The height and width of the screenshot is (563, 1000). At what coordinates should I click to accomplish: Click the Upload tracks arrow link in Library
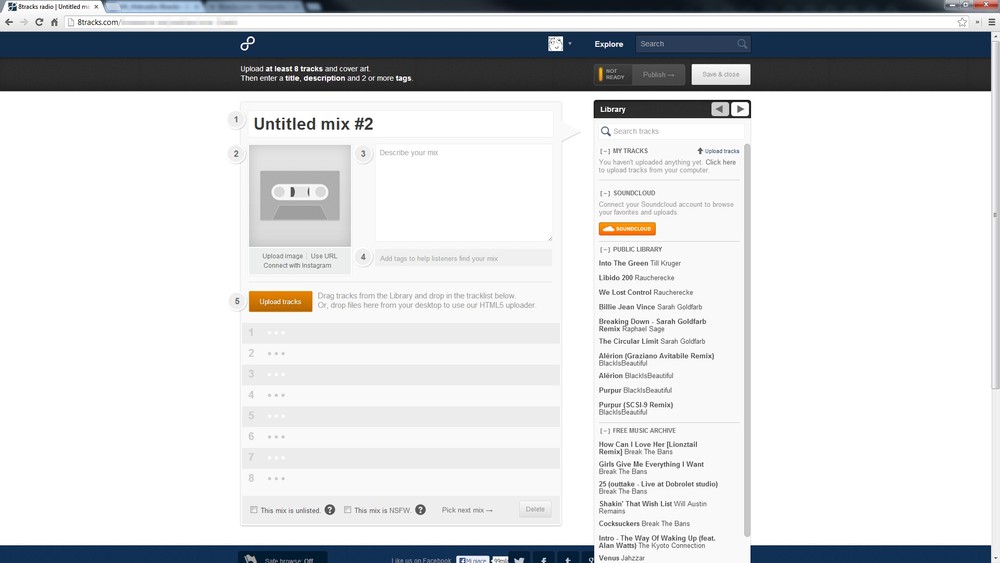(x=718, y=151)
